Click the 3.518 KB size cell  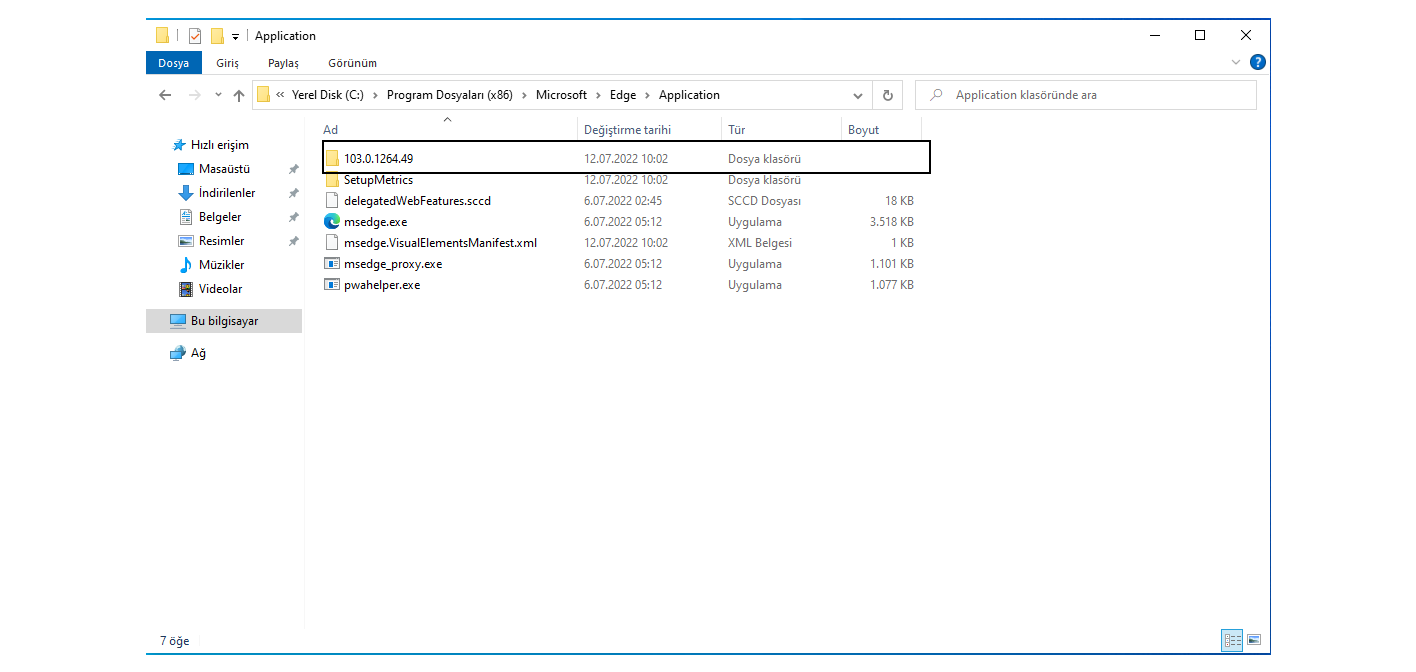pyautogui.click(x=892, y=222)
